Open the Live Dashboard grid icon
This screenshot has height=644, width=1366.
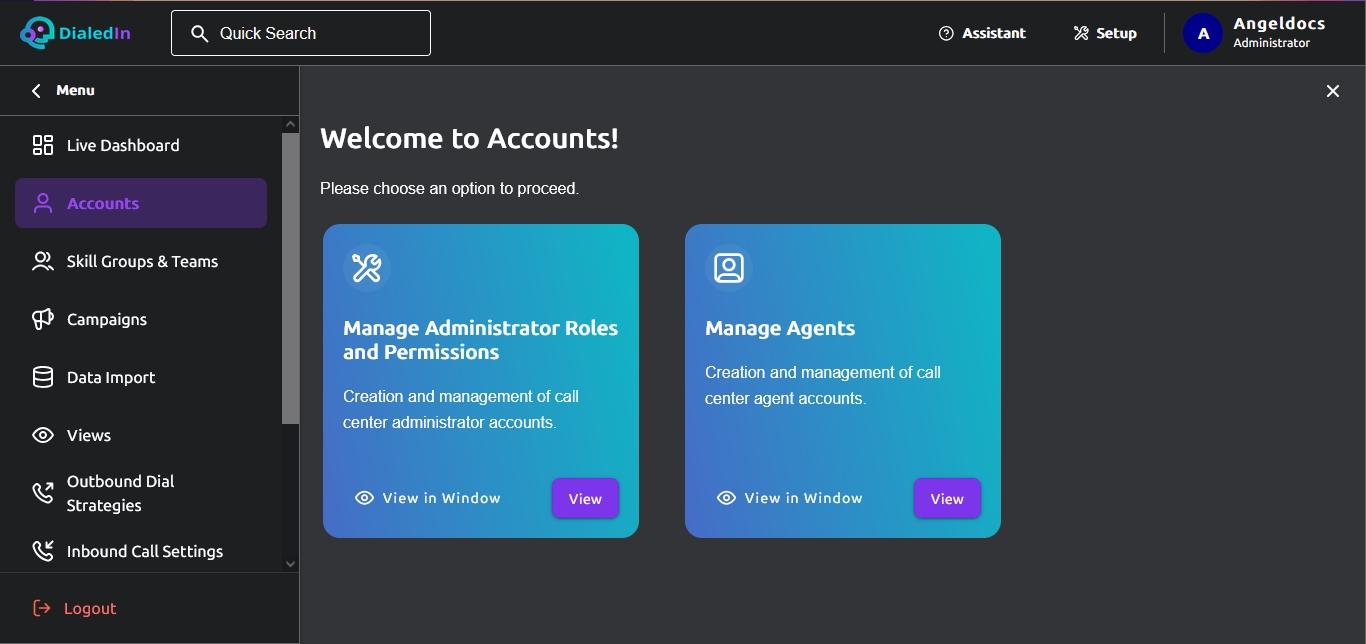point(43,145)
